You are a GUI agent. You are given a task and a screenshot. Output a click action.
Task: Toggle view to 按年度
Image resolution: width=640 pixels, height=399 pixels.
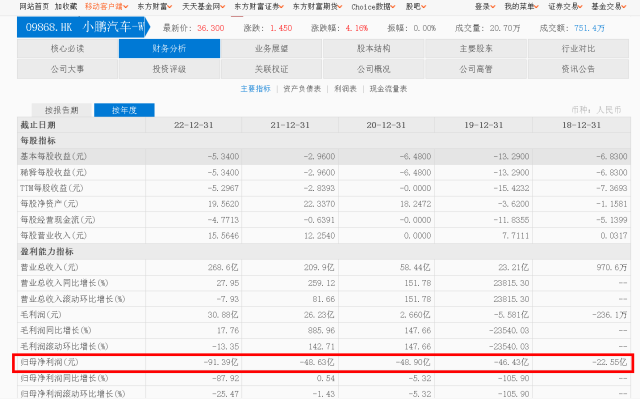pos(124,110)
